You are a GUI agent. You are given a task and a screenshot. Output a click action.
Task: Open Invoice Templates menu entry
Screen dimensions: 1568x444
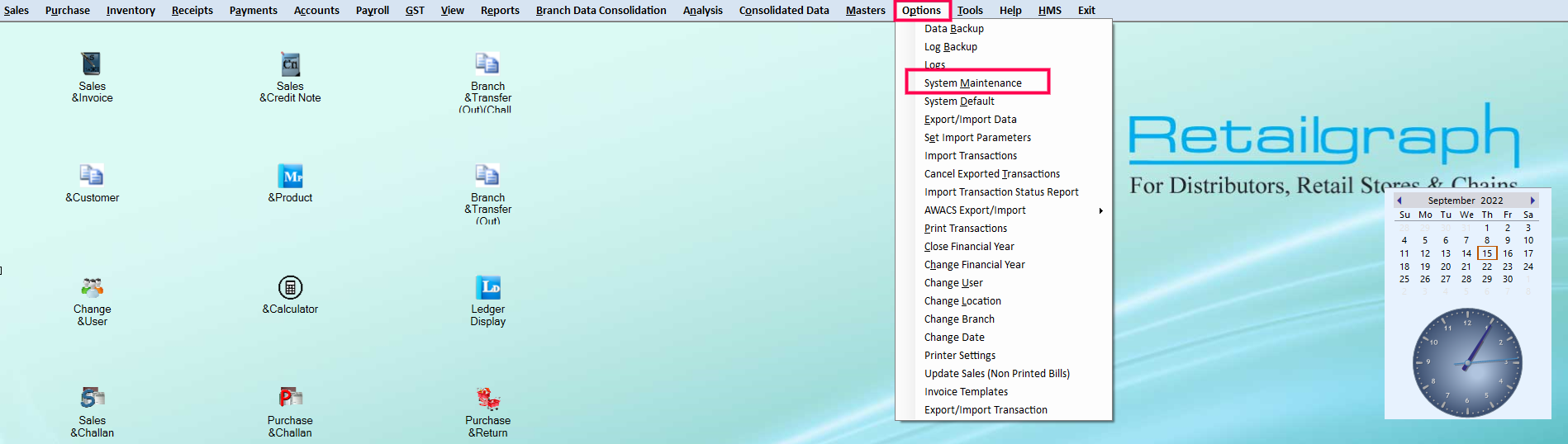[x=1004, y=392]
